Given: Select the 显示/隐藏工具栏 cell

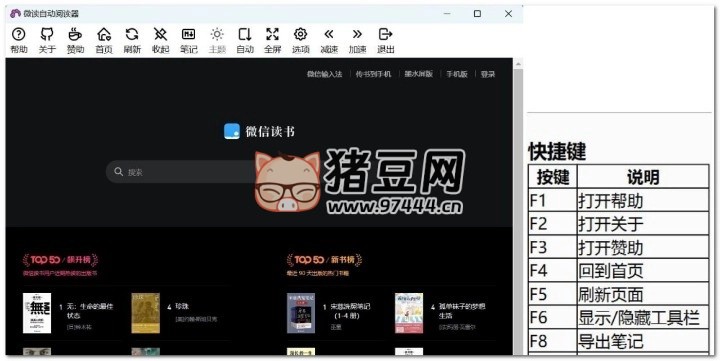Looking at the screenshot, I should point(643,317).
